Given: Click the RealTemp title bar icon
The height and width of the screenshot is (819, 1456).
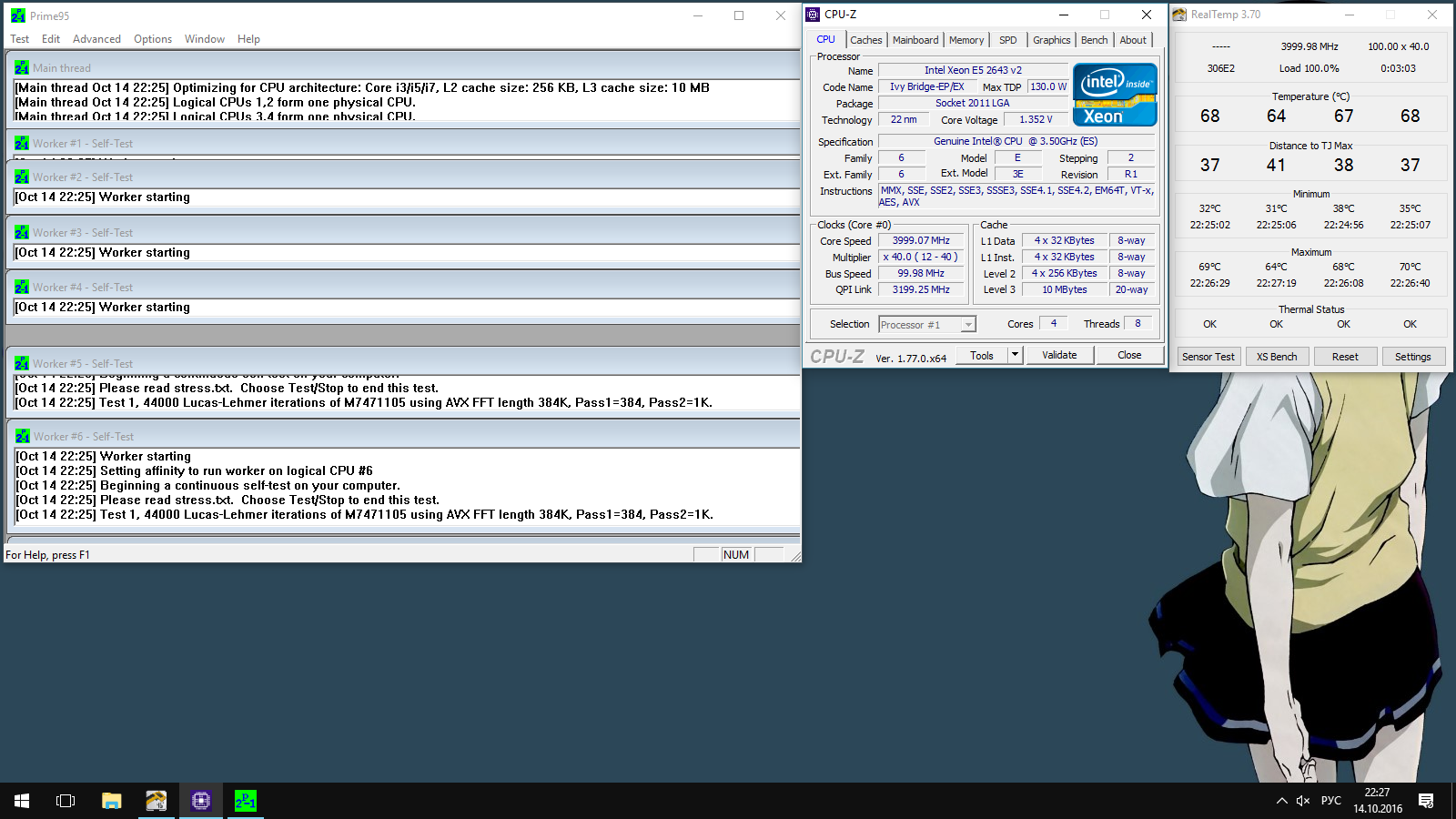Looking at the screenshot, I should pos(1179,15).
